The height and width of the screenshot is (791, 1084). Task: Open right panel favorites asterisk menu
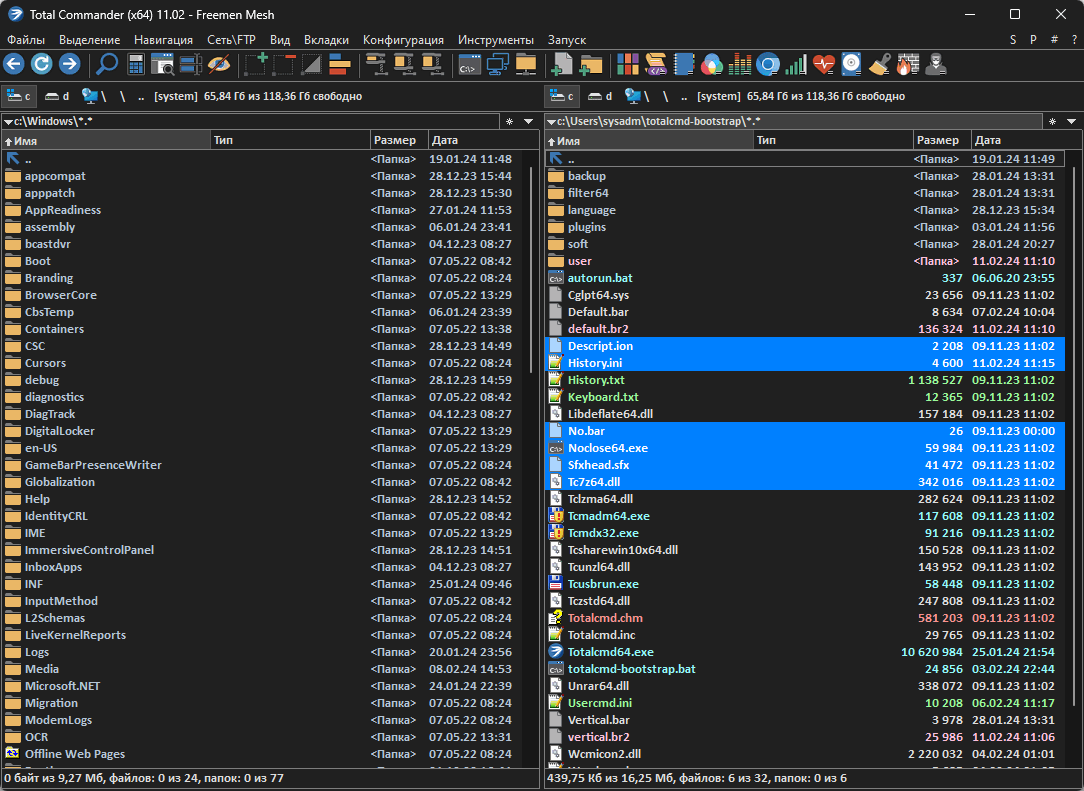click(1051, 121)
